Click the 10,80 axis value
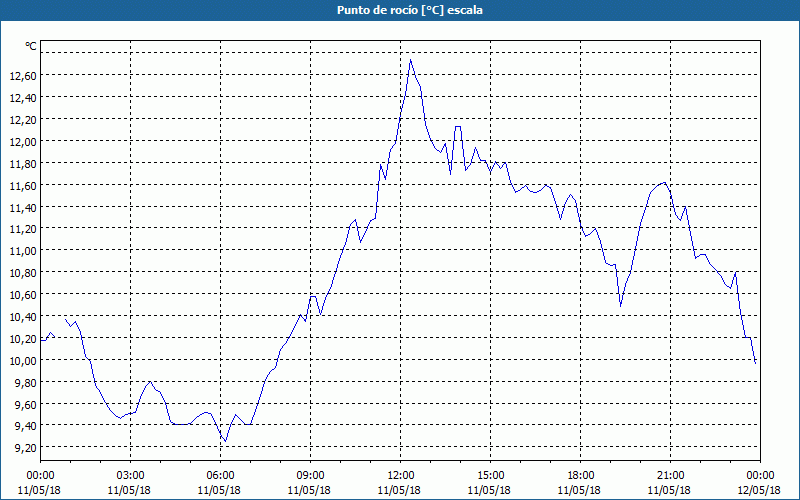Image resolution: width=800 pixels, height=500 pixels. 23,272
